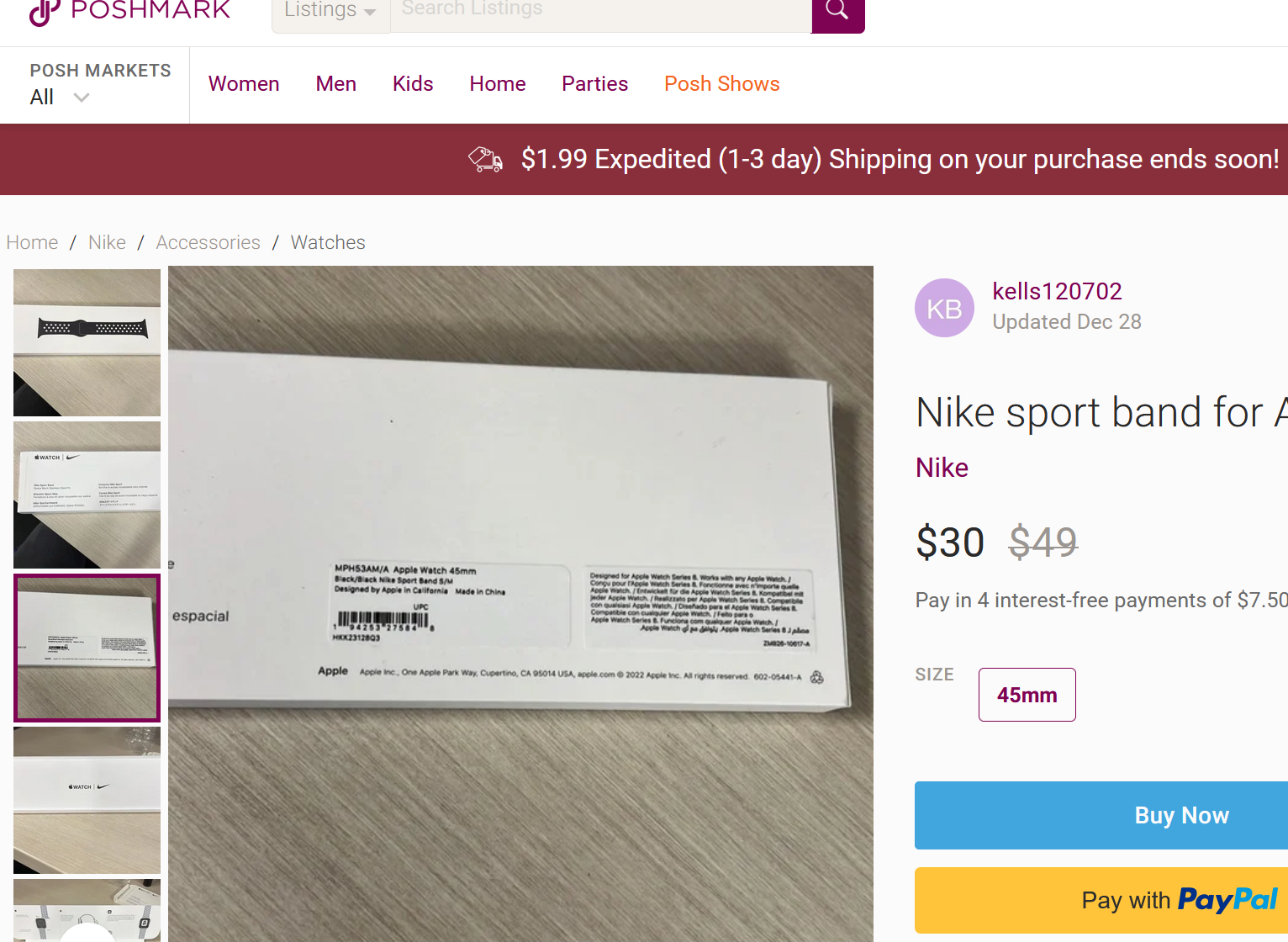Click the expedited shipping truck icon

(485, 159)
